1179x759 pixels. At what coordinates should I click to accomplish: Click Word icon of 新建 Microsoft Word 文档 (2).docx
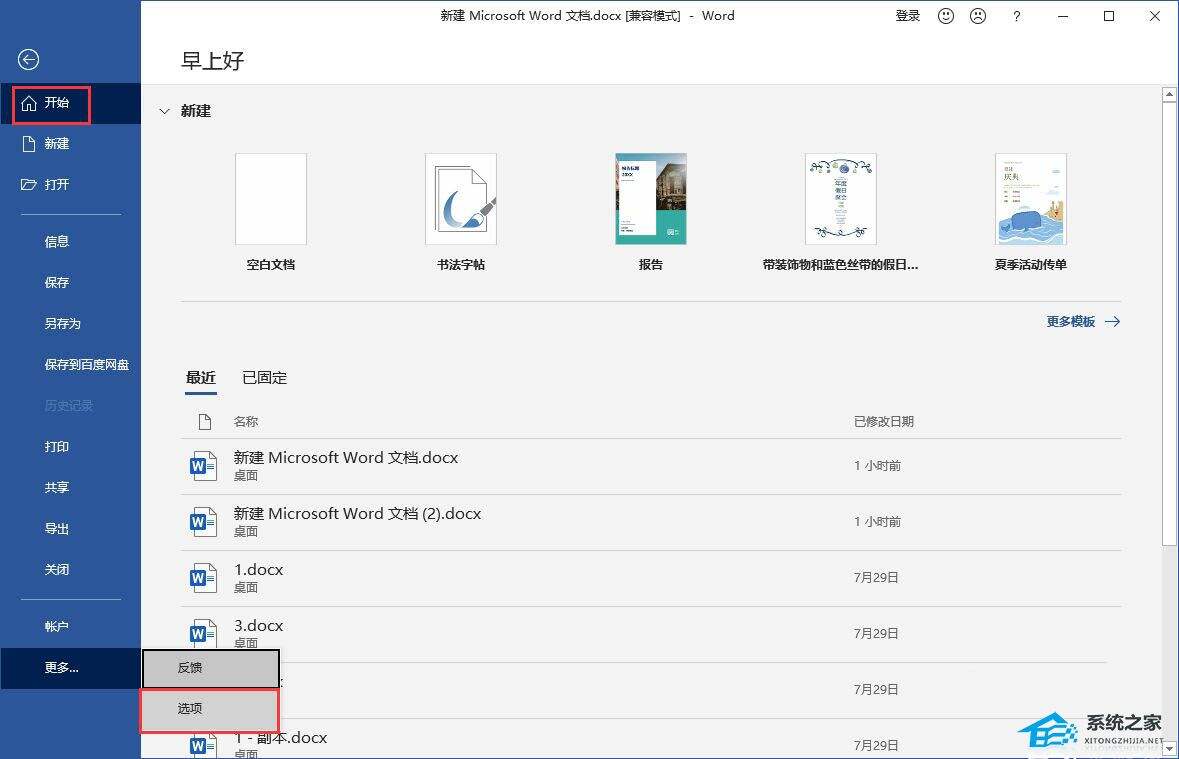click(x=203, y=521)
